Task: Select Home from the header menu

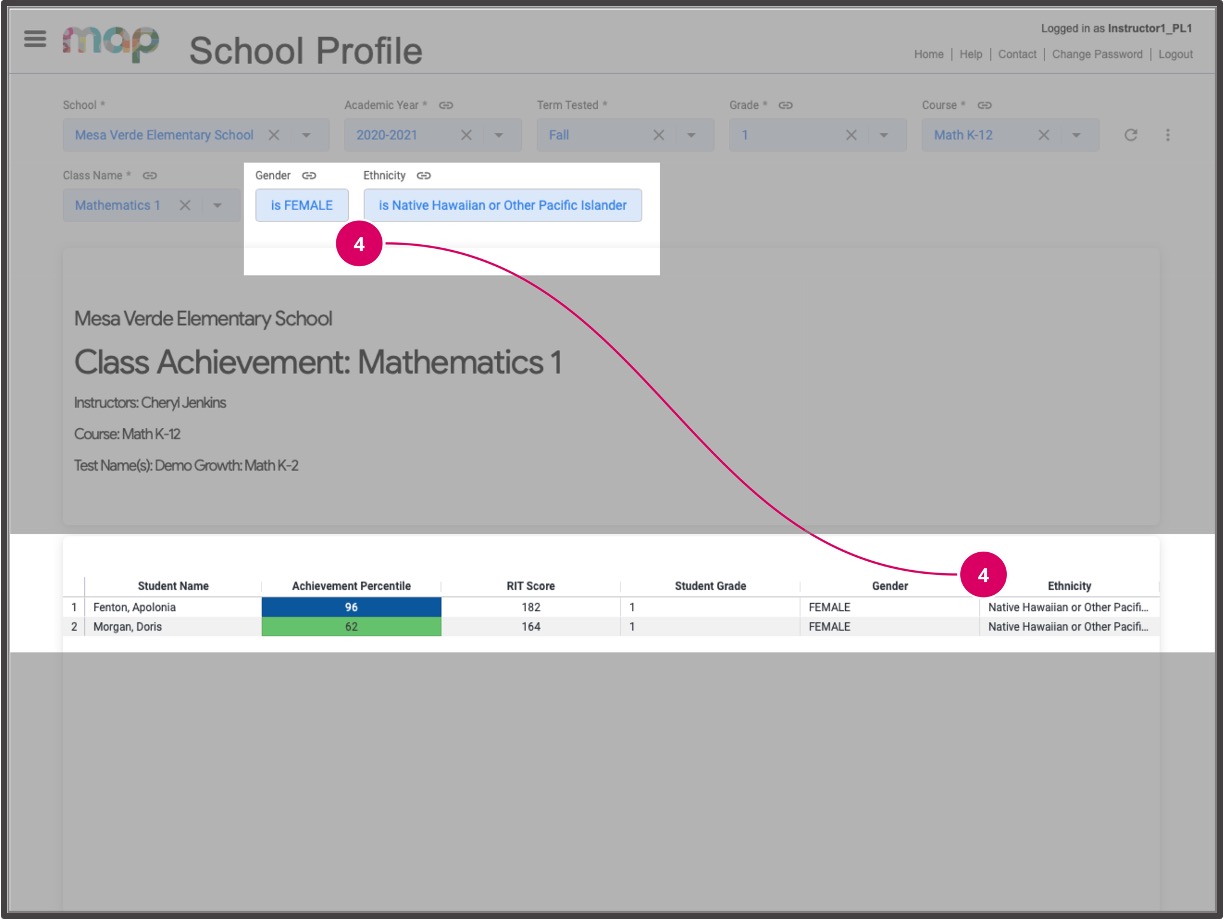Action: [929, 54]
